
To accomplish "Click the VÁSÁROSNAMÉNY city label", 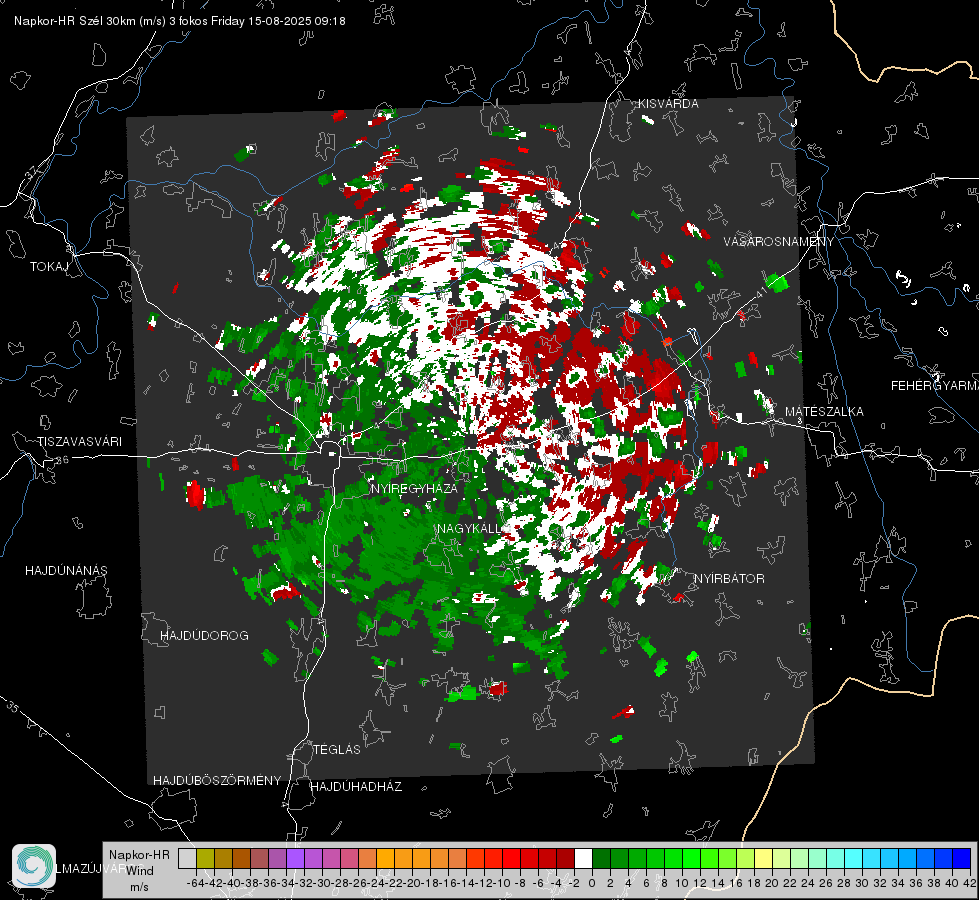I will [779, 242].
